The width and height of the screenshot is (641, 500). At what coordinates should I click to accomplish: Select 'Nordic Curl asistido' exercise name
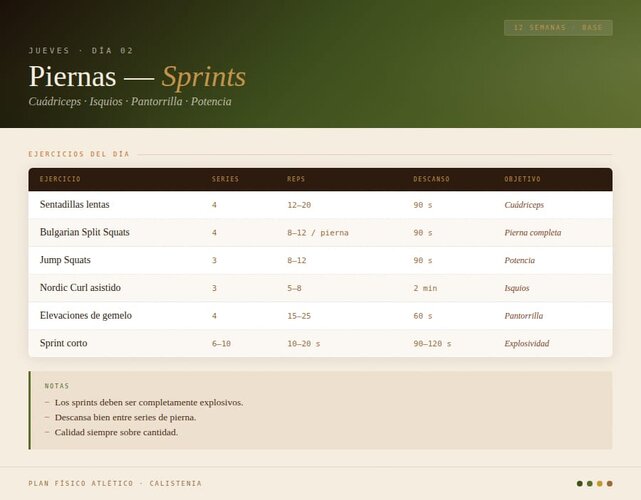coord(80,288)
